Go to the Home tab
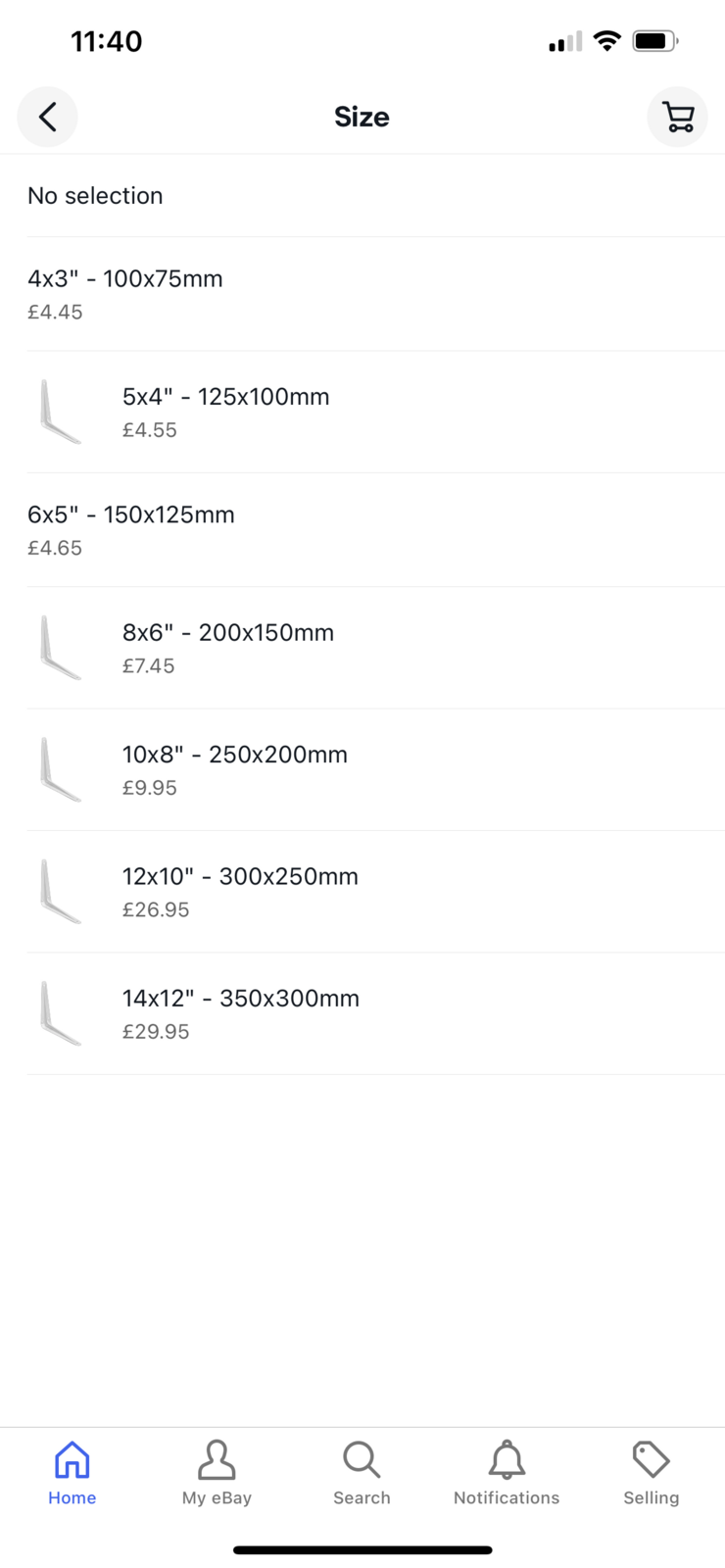725x1568 pixels. click(x=72, y=1472)
